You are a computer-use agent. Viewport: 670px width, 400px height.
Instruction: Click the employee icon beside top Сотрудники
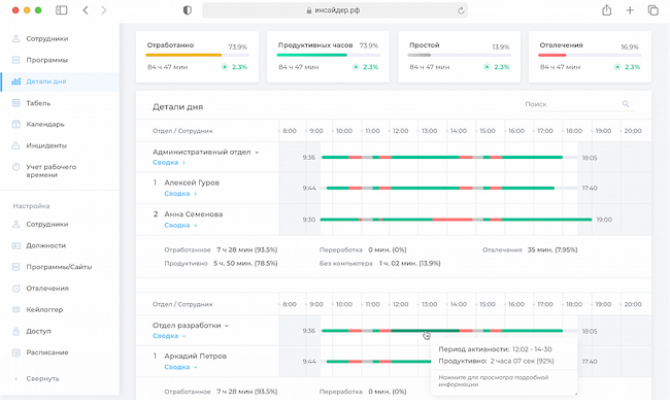coord(16,38)
